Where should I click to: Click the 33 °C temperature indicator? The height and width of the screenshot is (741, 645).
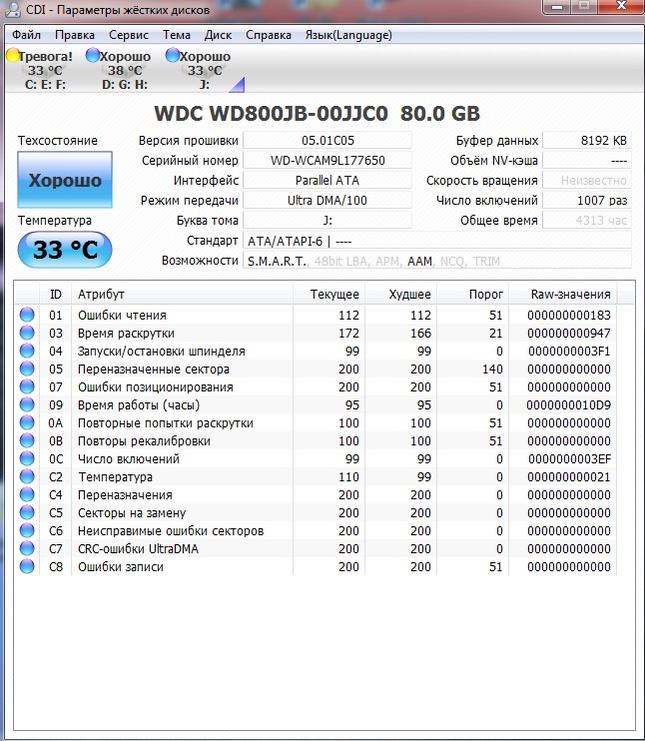point(65,250)
